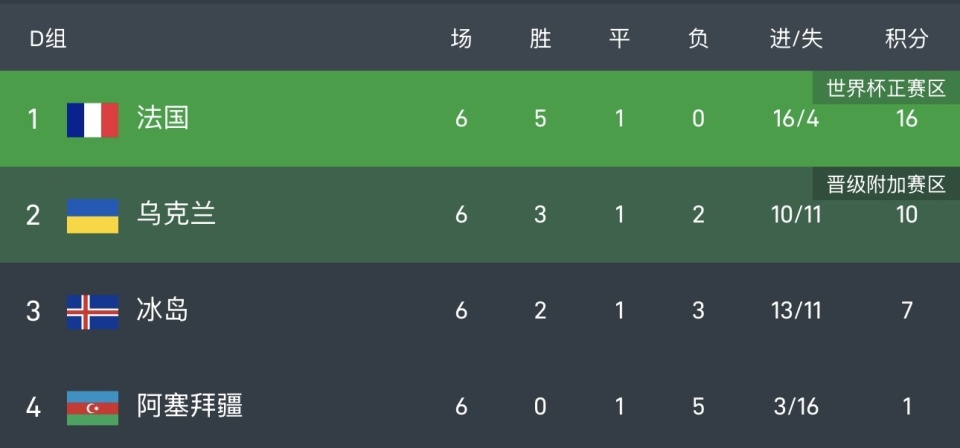Select the 冰岛 team name
Screen dimensions: 960x448
click(x=162, y=311)
